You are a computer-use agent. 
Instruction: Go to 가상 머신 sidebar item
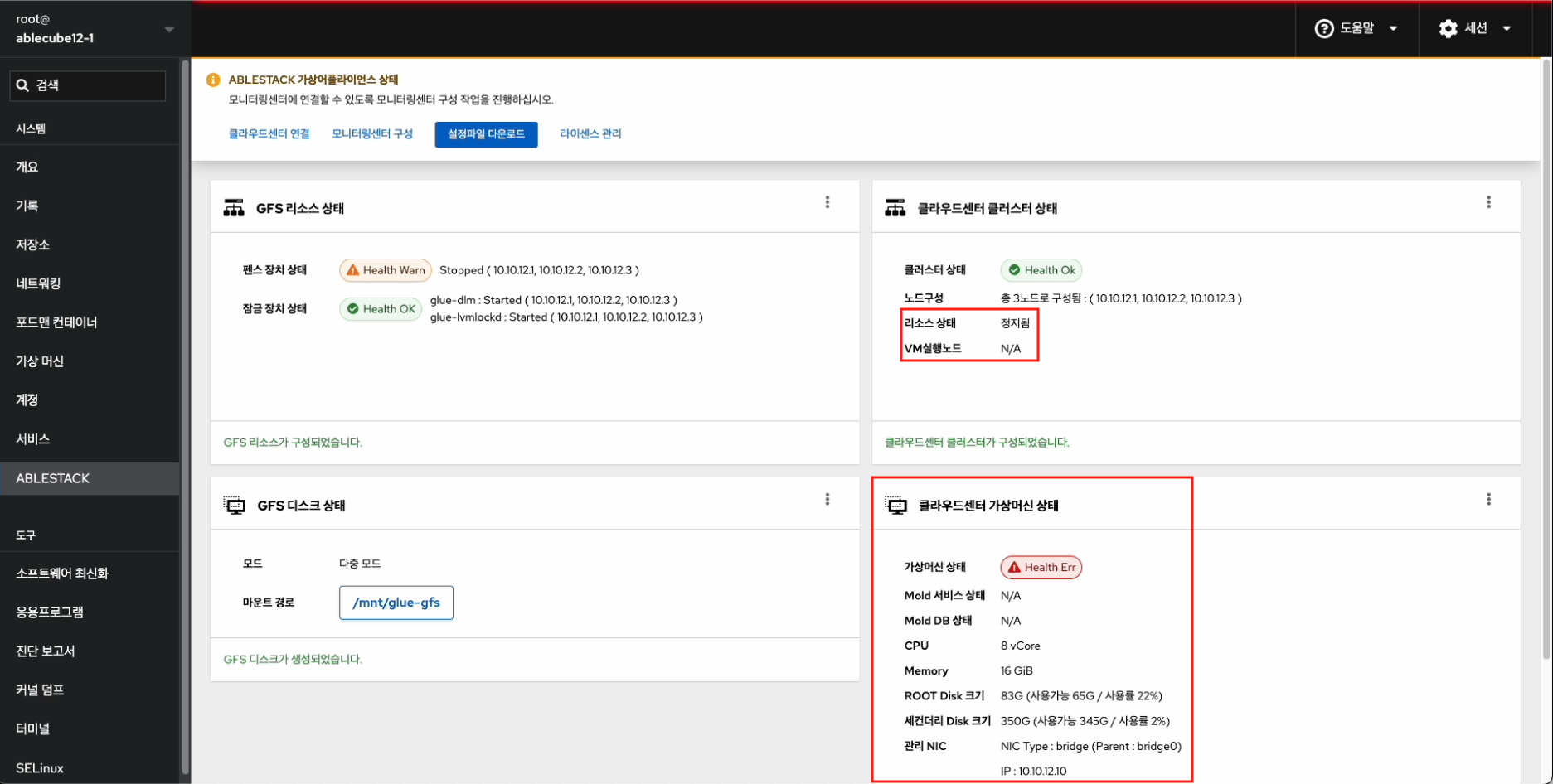(40, 361)
